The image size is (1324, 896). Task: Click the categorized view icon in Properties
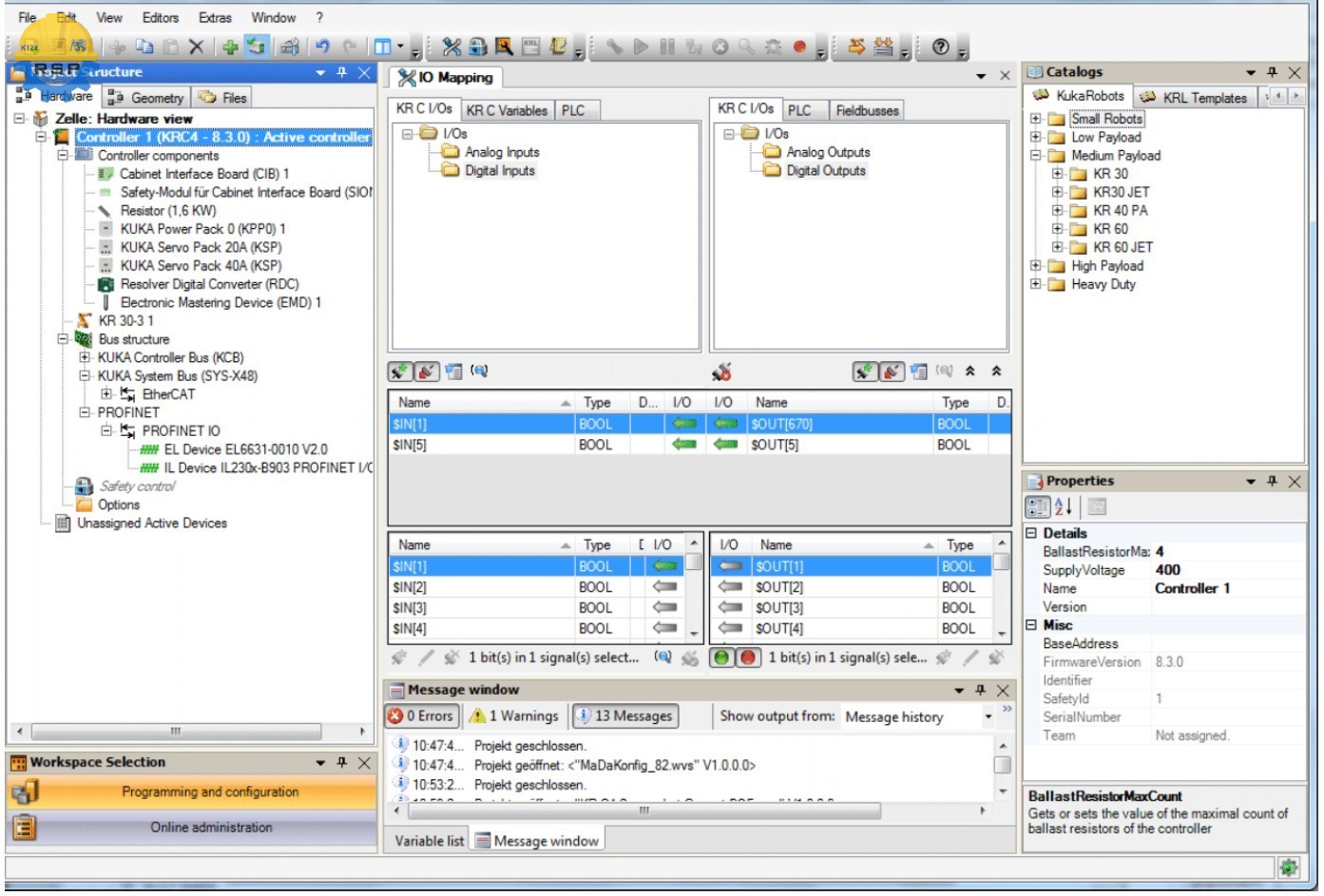pyautogui.click(x=1038, y=506)
